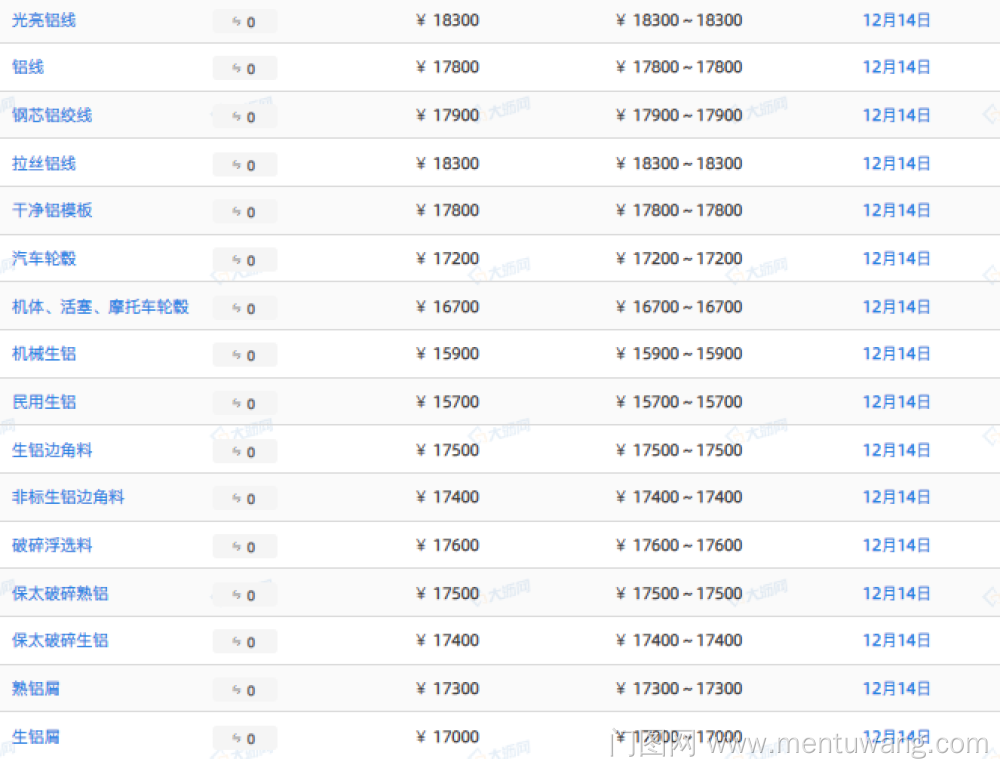Click the ¥15900 price of 机械生铝

448,354
